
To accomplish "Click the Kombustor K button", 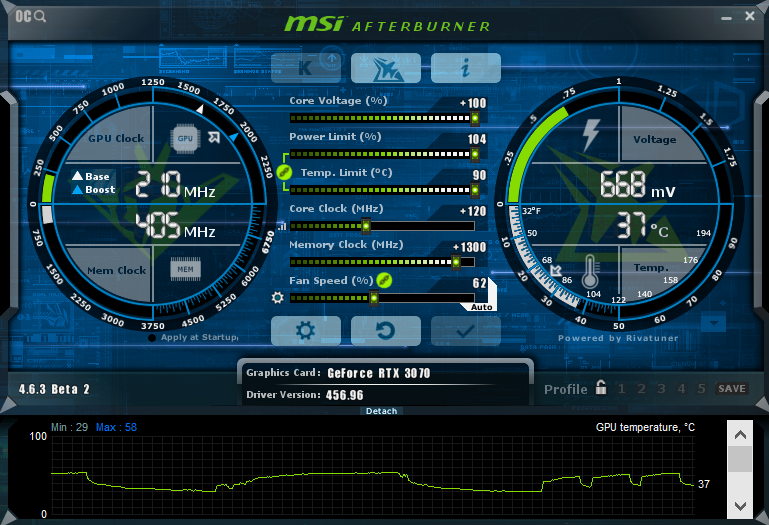I will click(306, 68).
